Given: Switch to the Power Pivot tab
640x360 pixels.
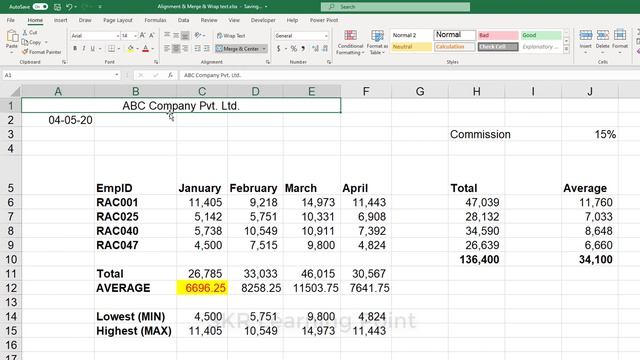Looking at the screenshot, I should click(x=324, y=20).
